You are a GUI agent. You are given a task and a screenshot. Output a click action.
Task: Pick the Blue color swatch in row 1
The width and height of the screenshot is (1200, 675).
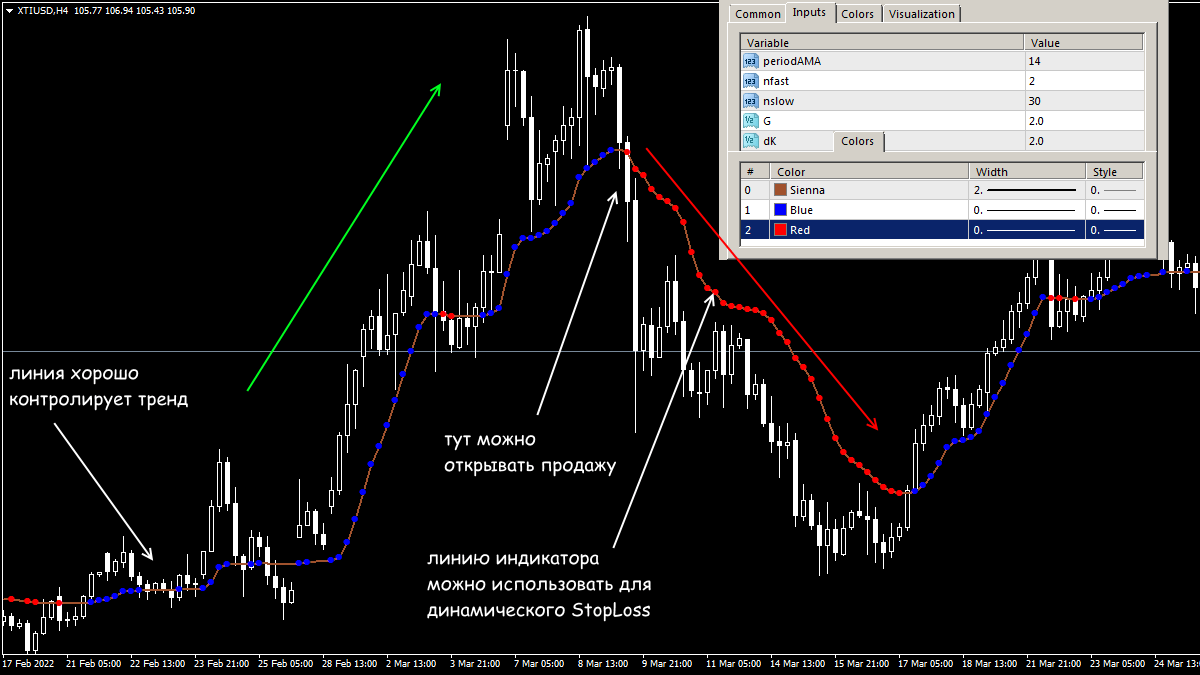(781, 210)
